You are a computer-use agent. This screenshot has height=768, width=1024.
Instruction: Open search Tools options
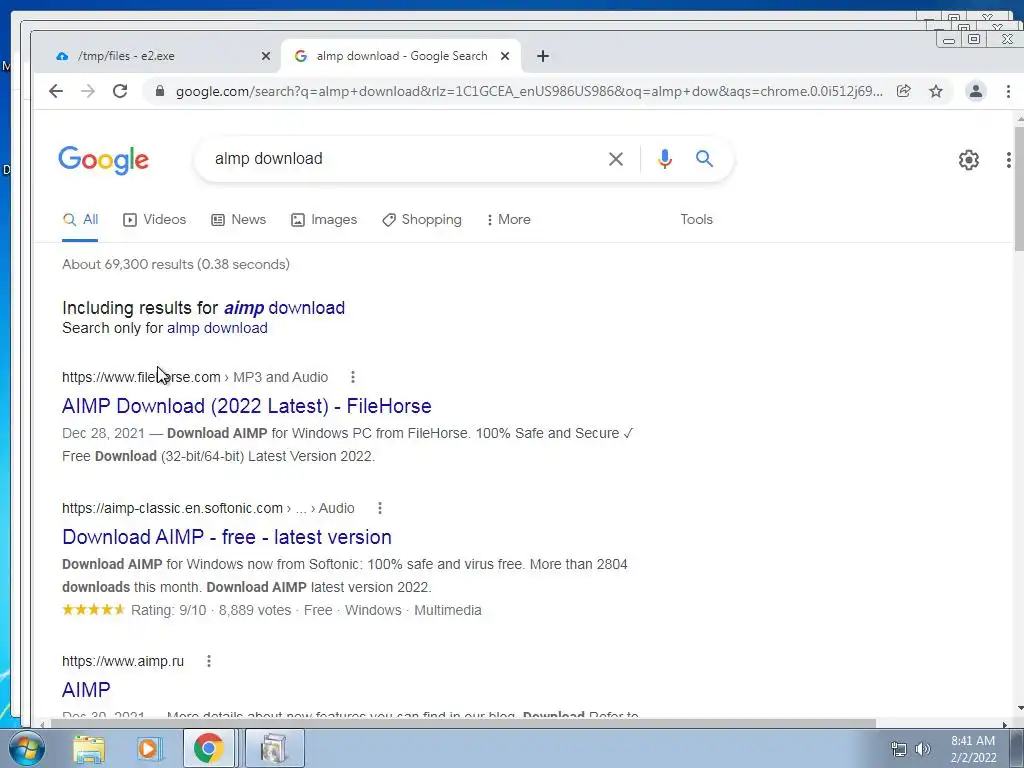click(696, 220)
